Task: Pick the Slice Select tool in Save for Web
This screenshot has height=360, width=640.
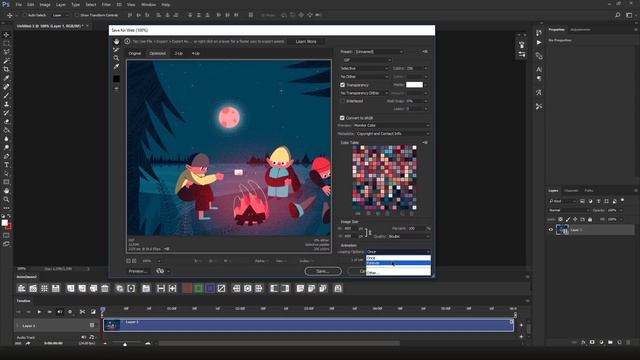Action: tap(116, 50)
